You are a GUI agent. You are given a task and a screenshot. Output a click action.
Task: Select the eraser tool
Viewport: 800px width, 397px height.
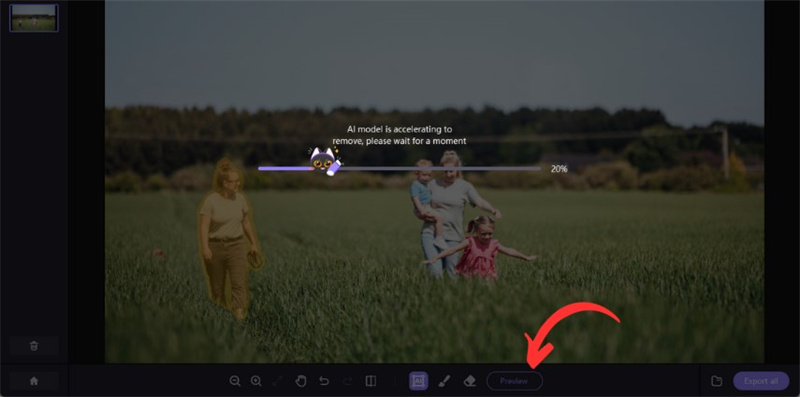tap(469, 381)
